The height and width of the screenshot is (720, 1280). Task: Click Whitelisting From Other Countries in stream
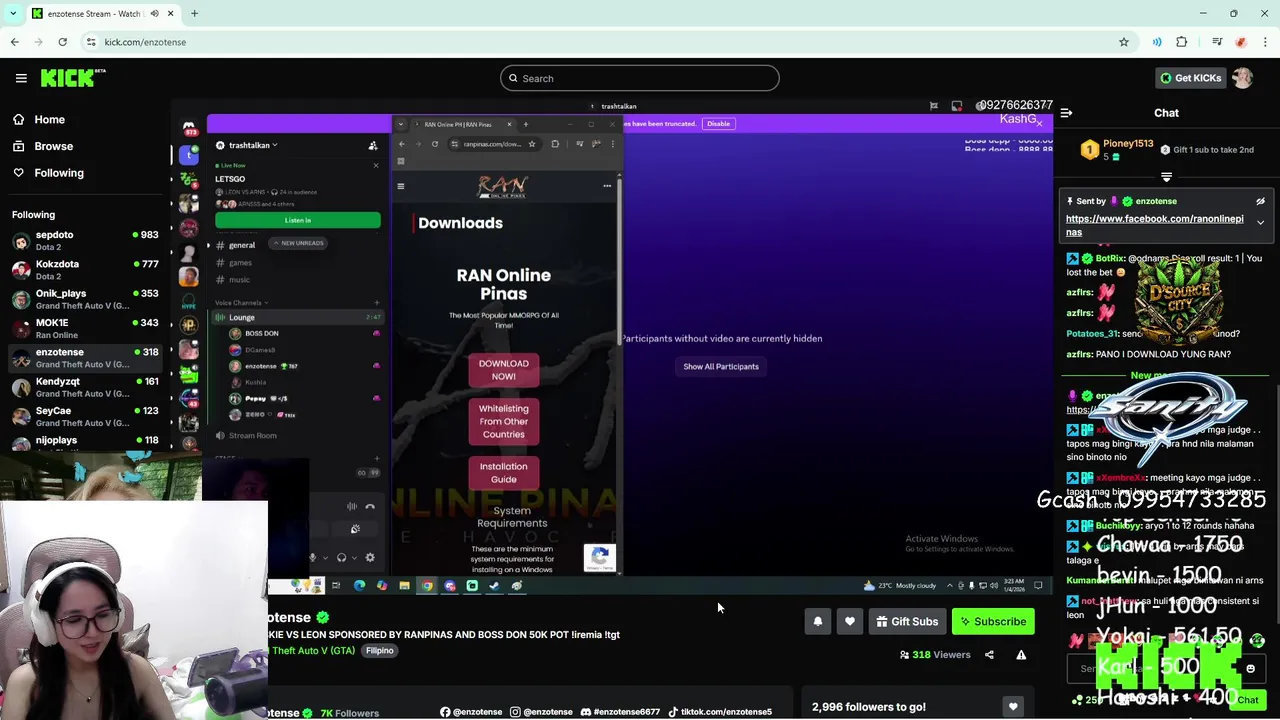(x=503, y=421)
